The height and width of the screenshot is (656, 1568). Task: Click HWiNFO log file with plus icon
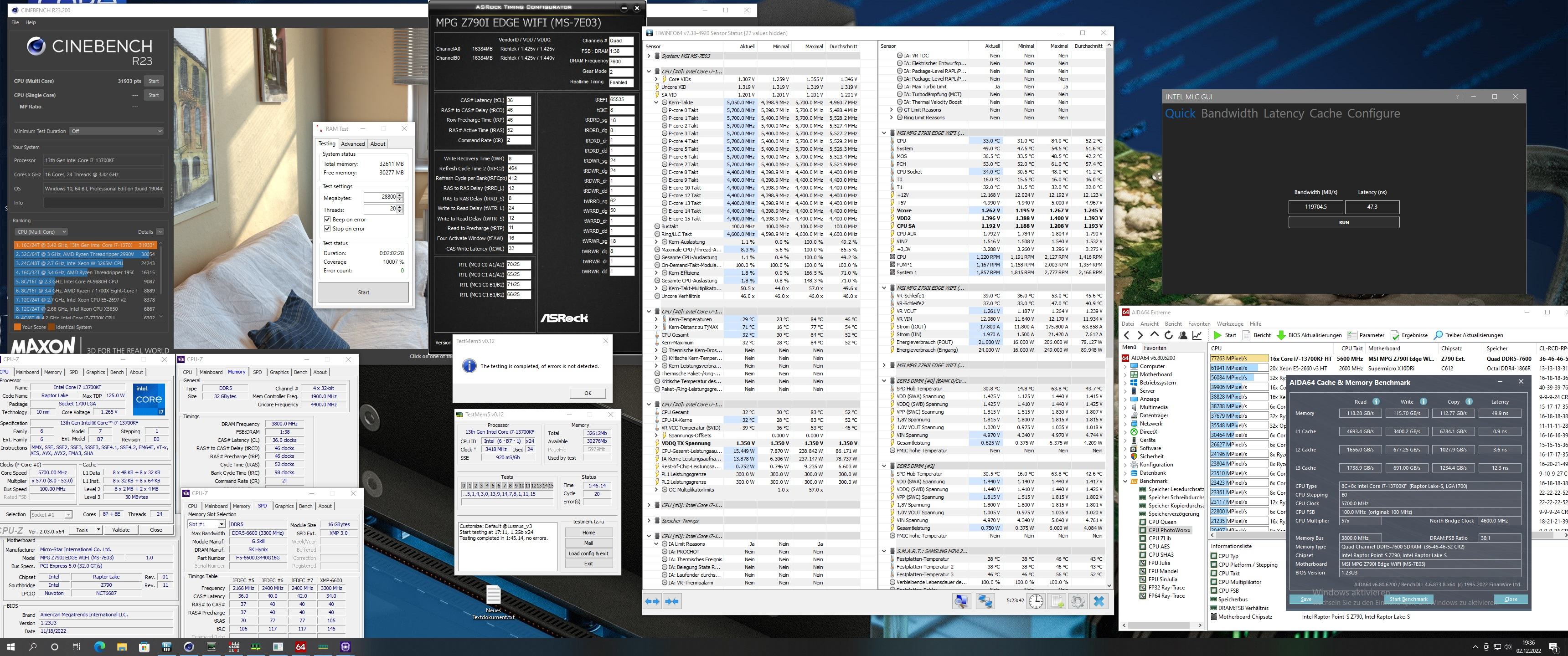(1057, 601)
